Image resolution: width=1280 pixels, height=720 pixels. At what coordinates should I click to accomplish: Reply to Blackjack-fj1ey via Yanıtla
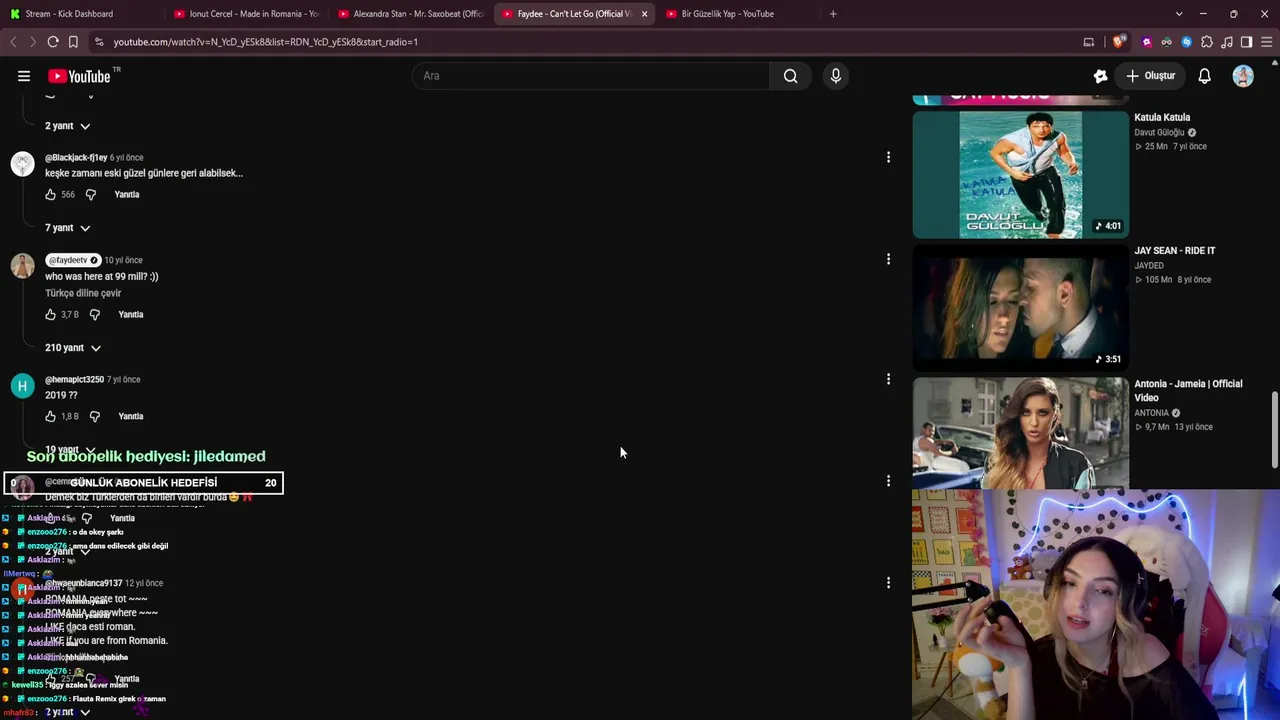(x=127, y=195)
